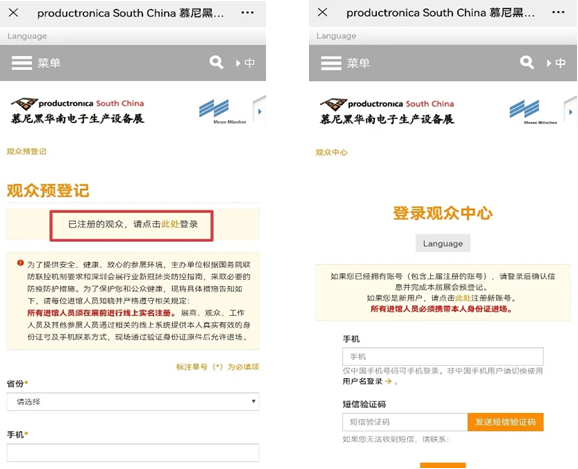Click the 如果您无法收到短信 help text
This screenshot has width=578, height=469.
[396, 439]
